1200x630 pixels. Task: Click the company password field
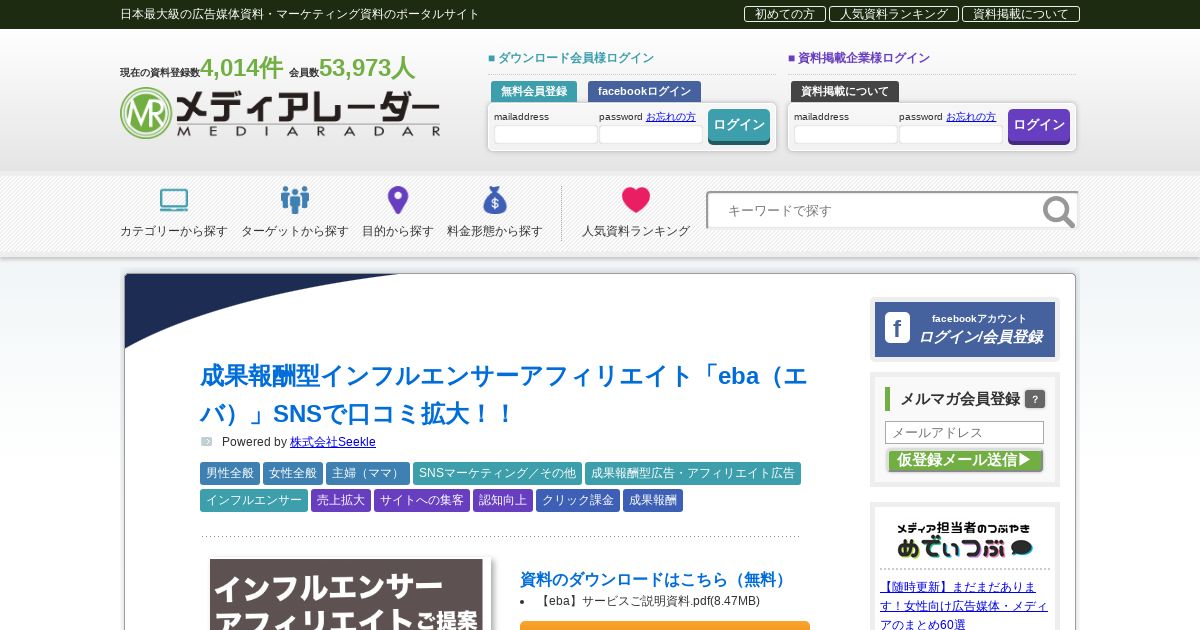[x=951, y=134]
